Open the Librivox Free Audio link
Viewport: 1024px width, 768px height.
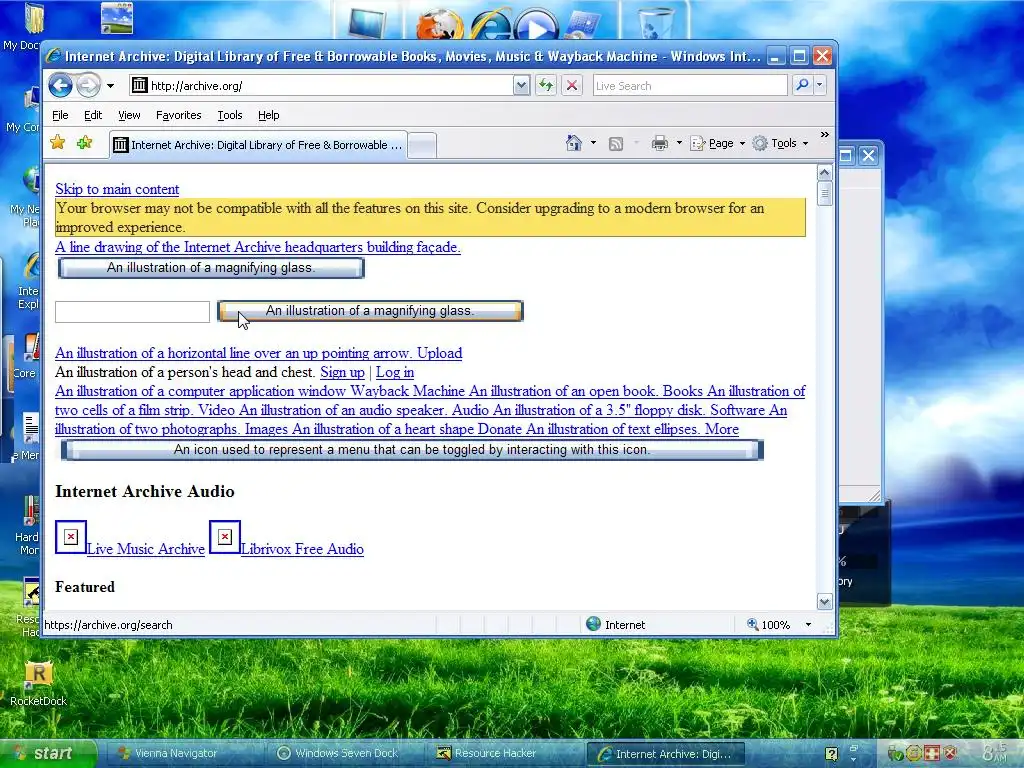click(x=302, y=549)
